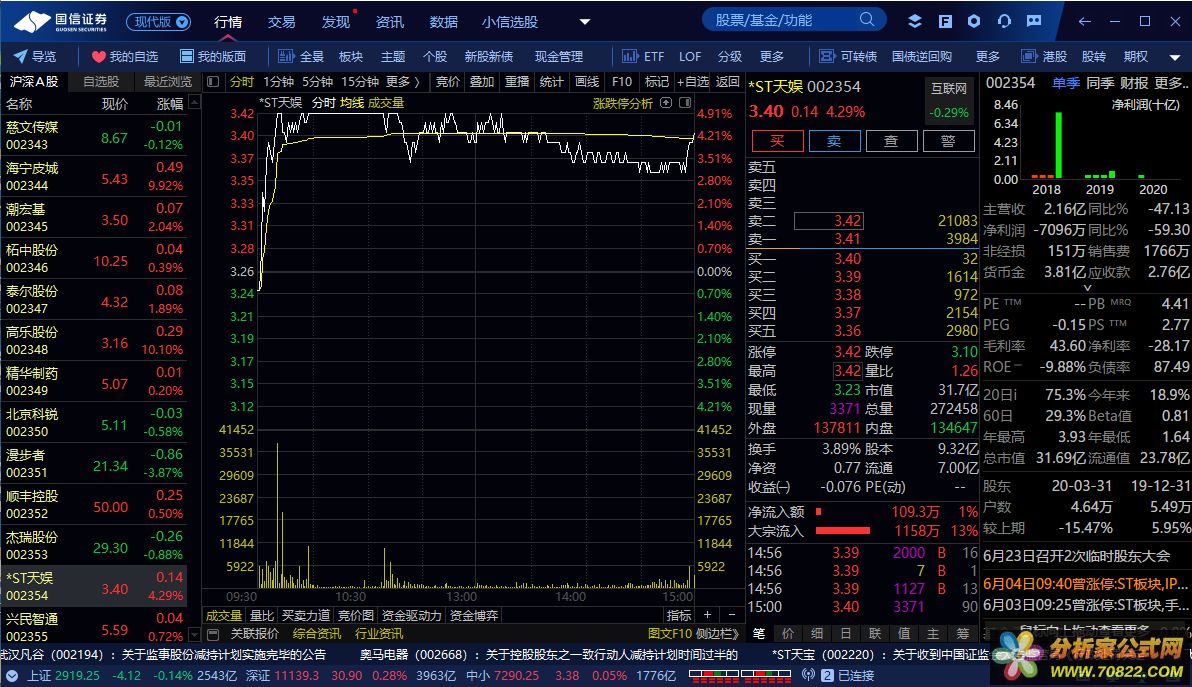Screen dimensions: 1192x687
Task: Expand the toolbar overflow arrow after 期权
Action: [1175, 57]
